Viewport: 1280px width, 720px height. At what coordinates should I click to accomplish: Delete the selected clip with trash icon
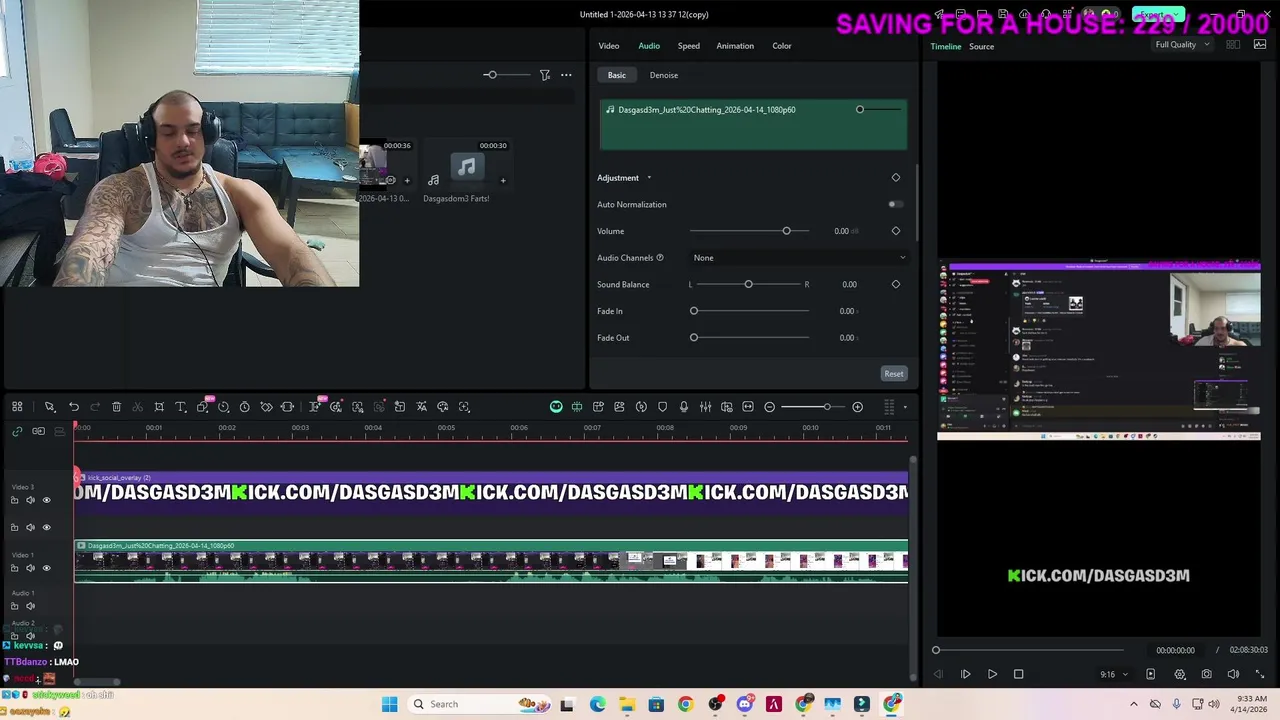click(x=116, y=407)
